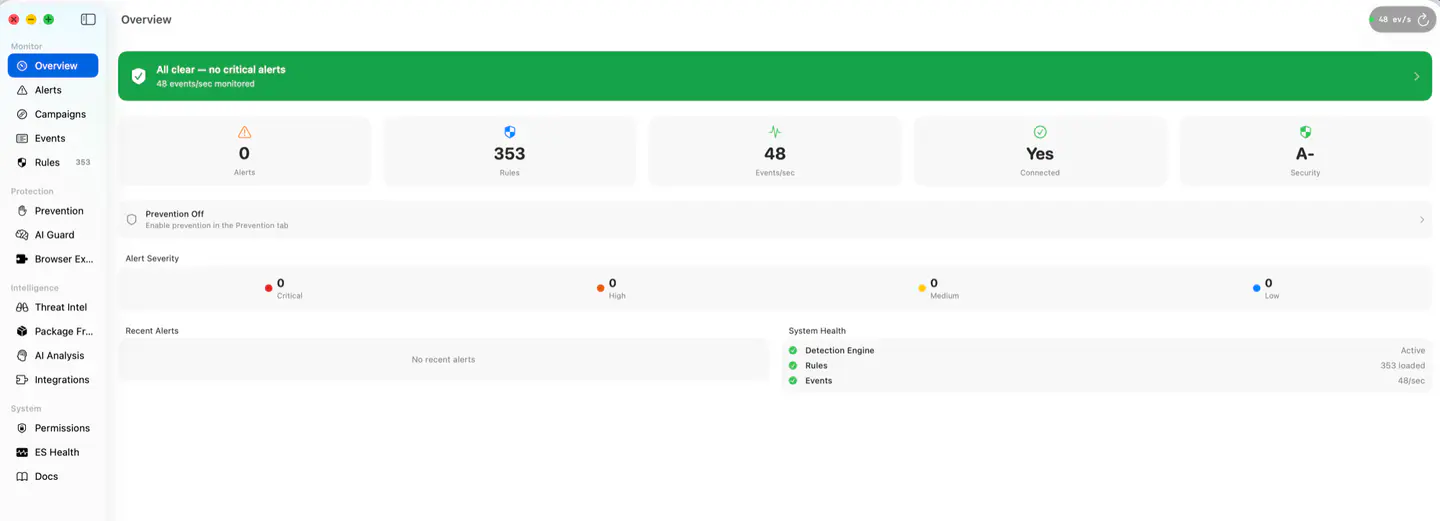
Task: Click the red Critical severity dot
Action: click(268, 288)
